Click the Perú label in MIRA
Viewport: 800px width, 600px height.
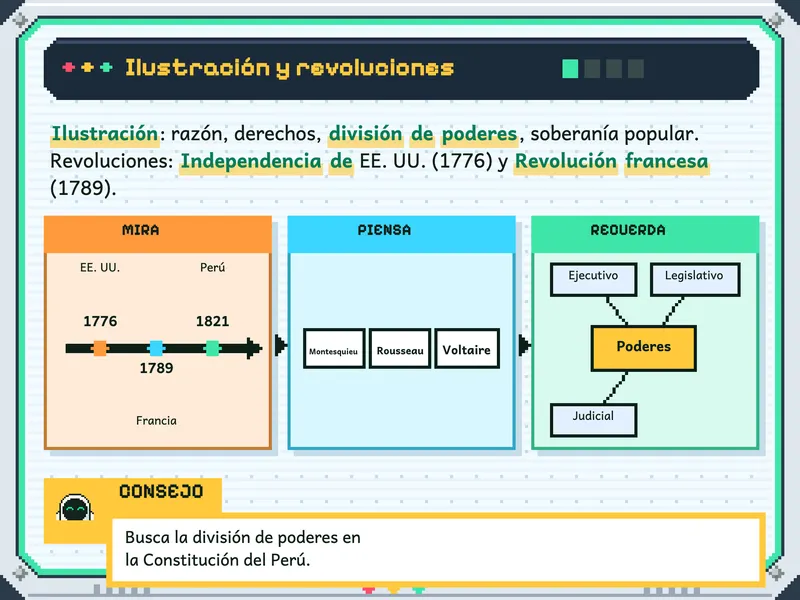pos(212,267)
